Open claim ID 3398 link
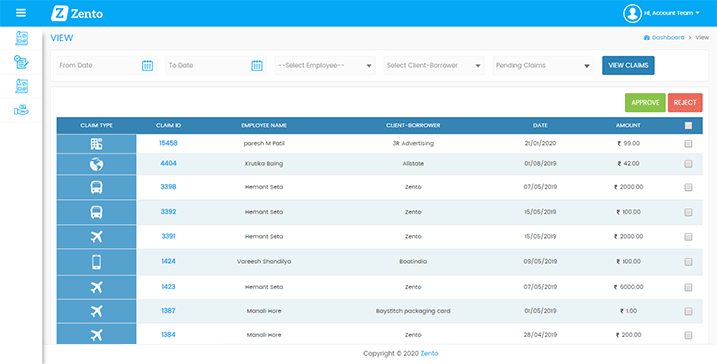 coord(168,187)
